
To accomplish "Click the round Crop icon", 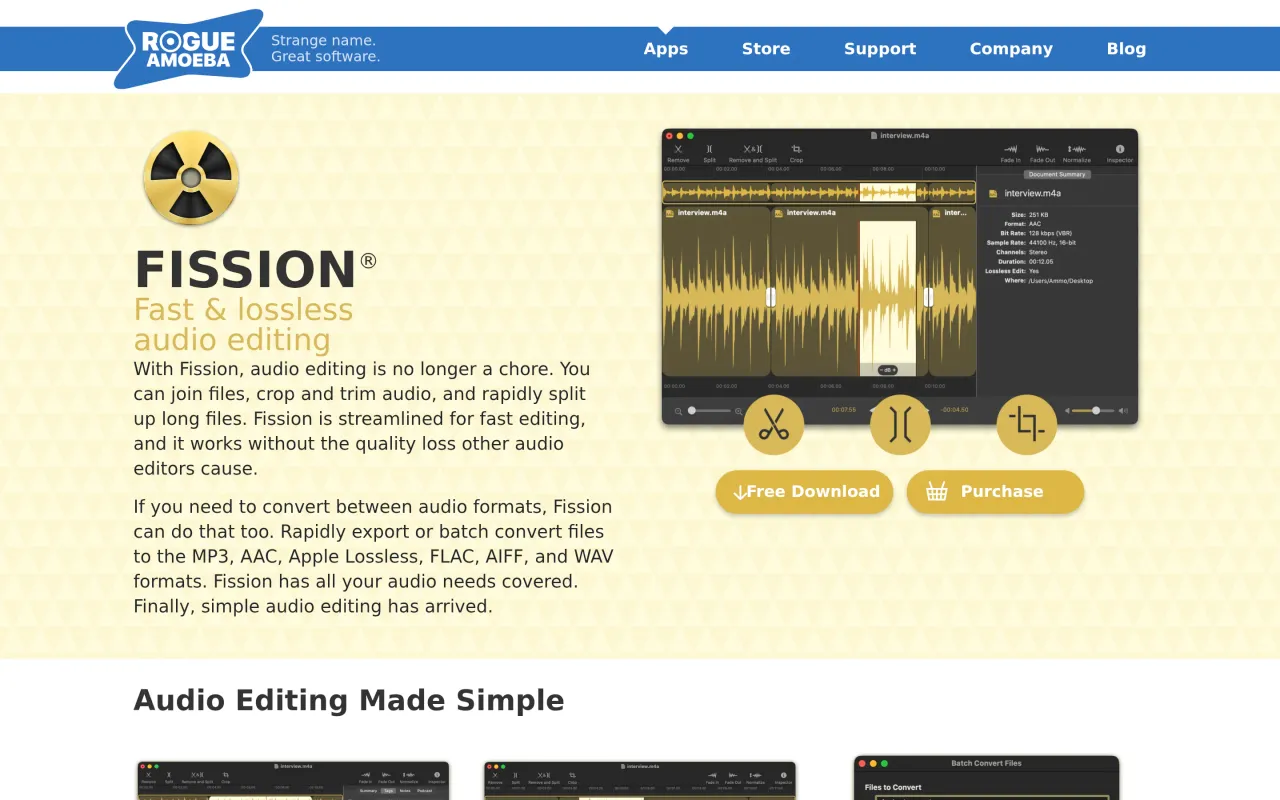I will tap(1027, 425).
